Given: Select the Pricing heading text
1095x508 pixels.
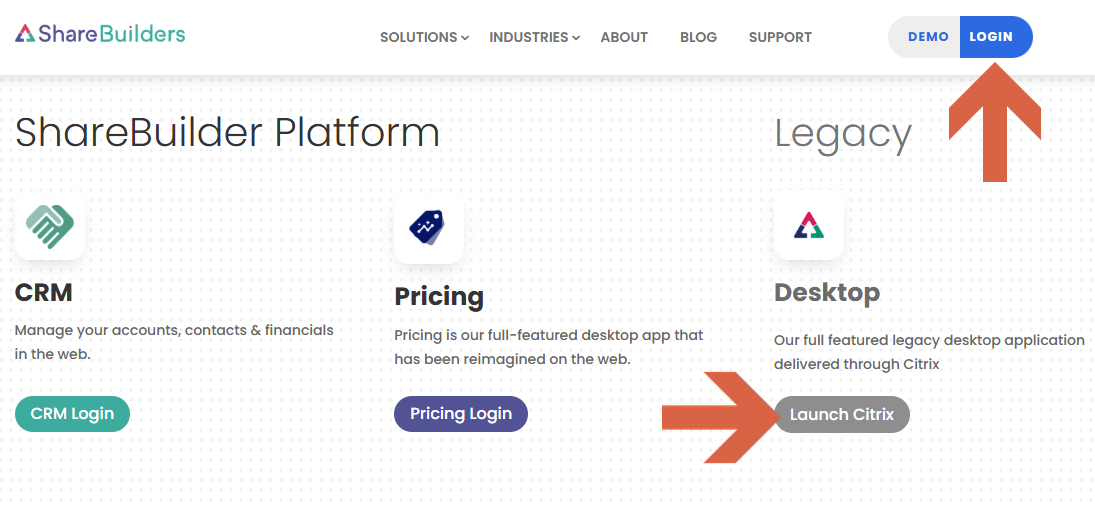Looking at the screenshot, I should 438,296.
